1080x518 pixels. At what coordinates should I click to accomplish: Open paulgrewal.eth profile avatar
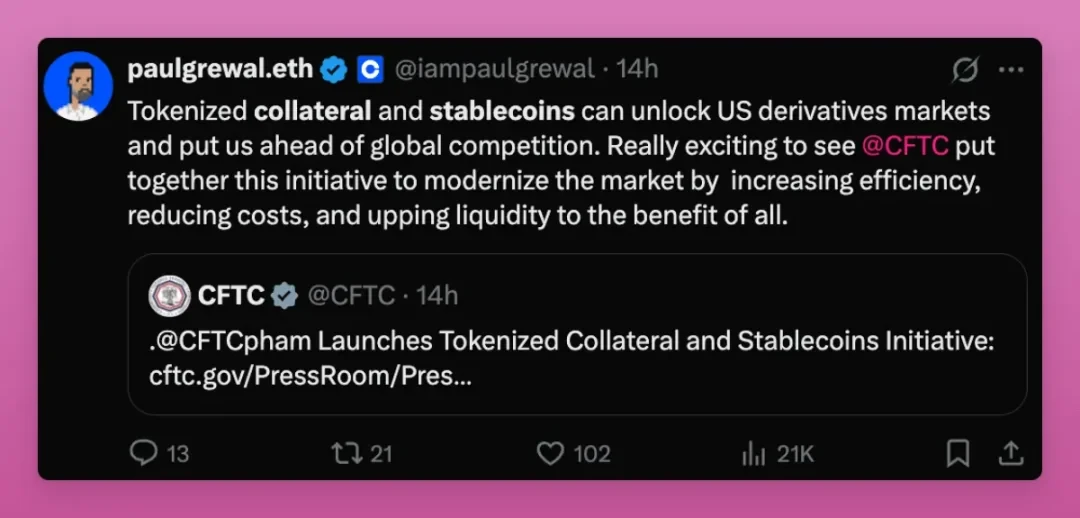pyautogui.click(x=78, y=86)
